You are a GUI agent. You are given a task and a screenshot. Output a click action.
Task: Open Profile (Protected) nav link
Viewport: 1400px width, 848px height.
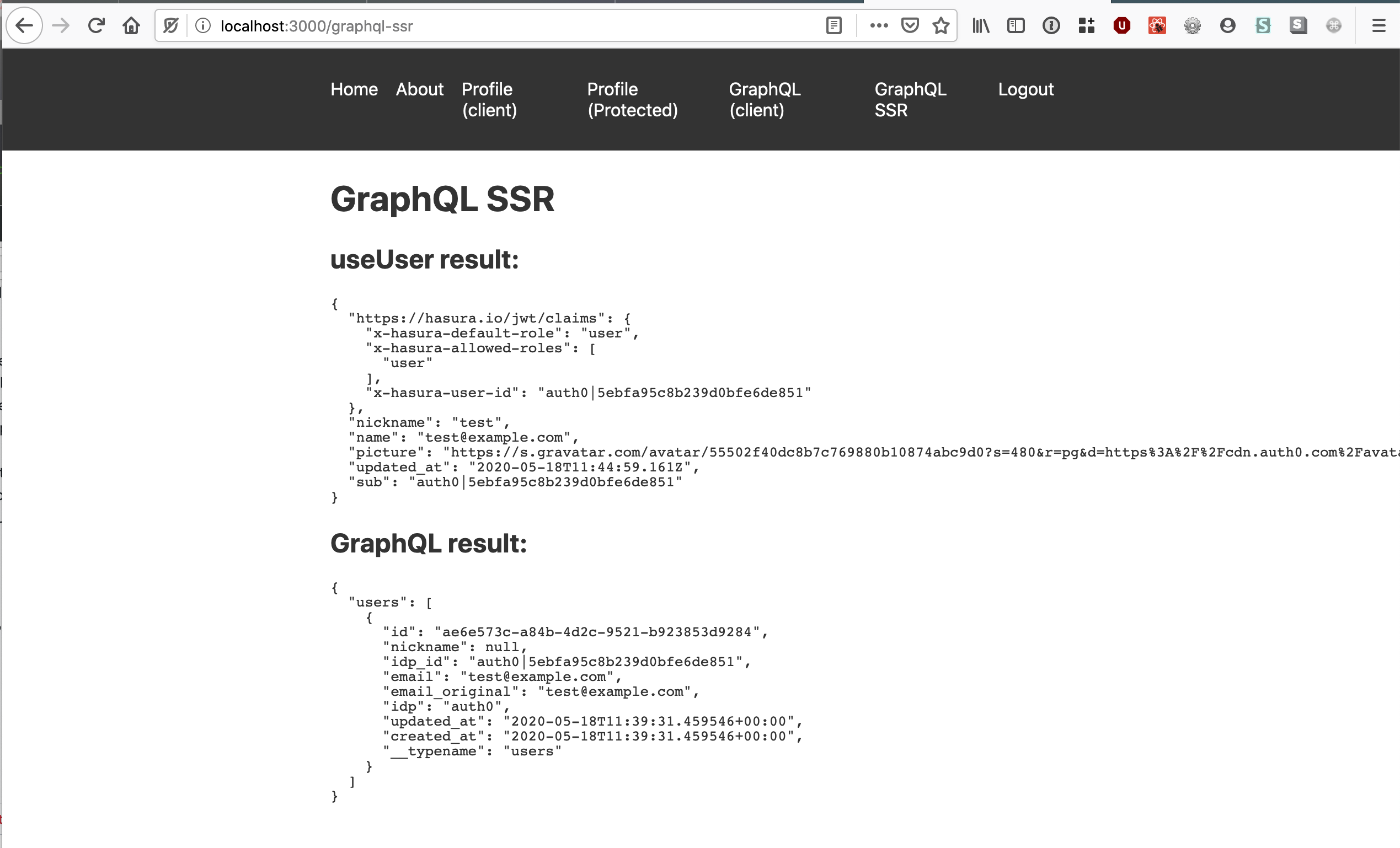tap(632, 99)
